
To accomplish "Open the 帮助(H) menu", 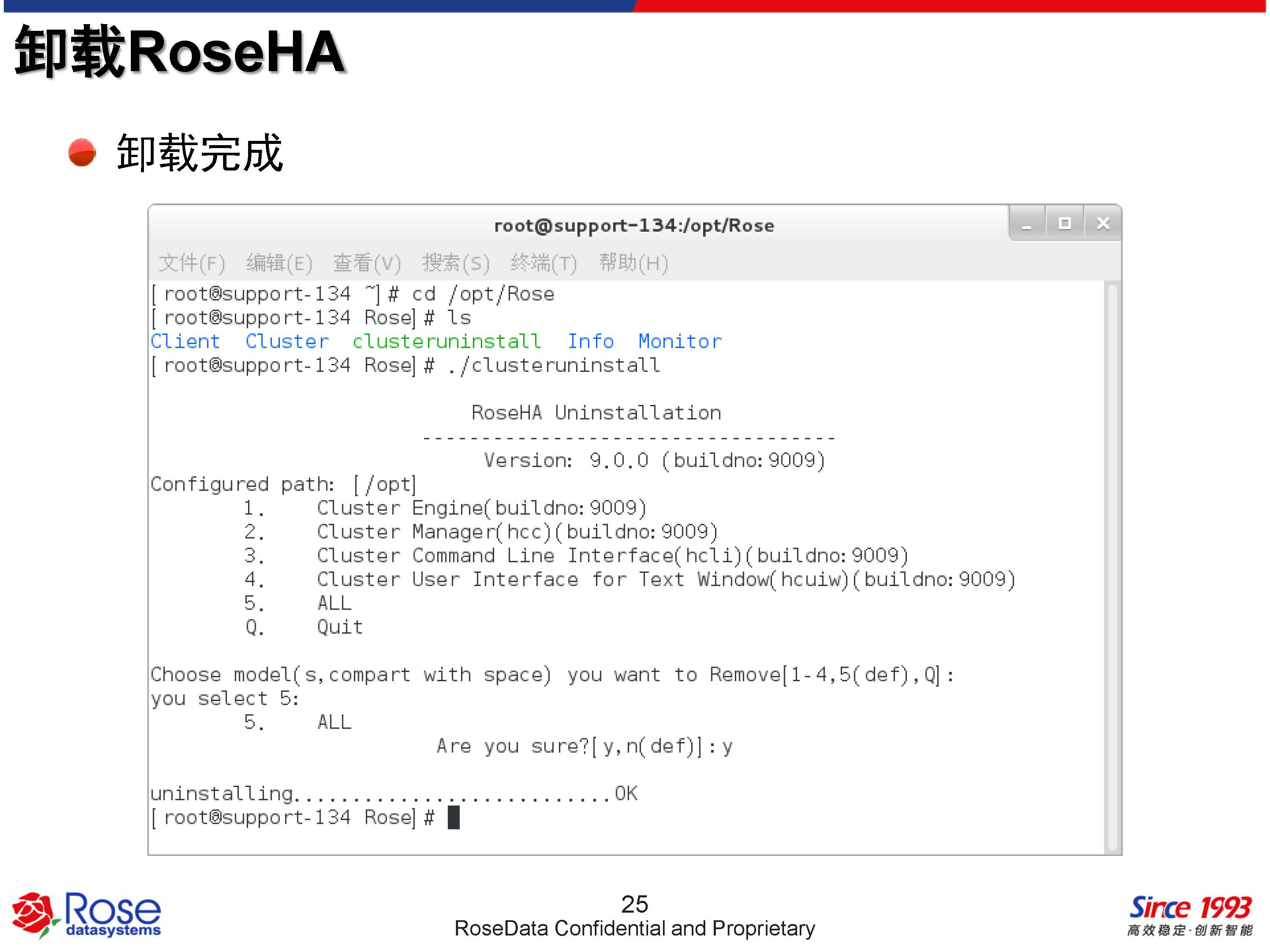I will (x=633, y=263).
